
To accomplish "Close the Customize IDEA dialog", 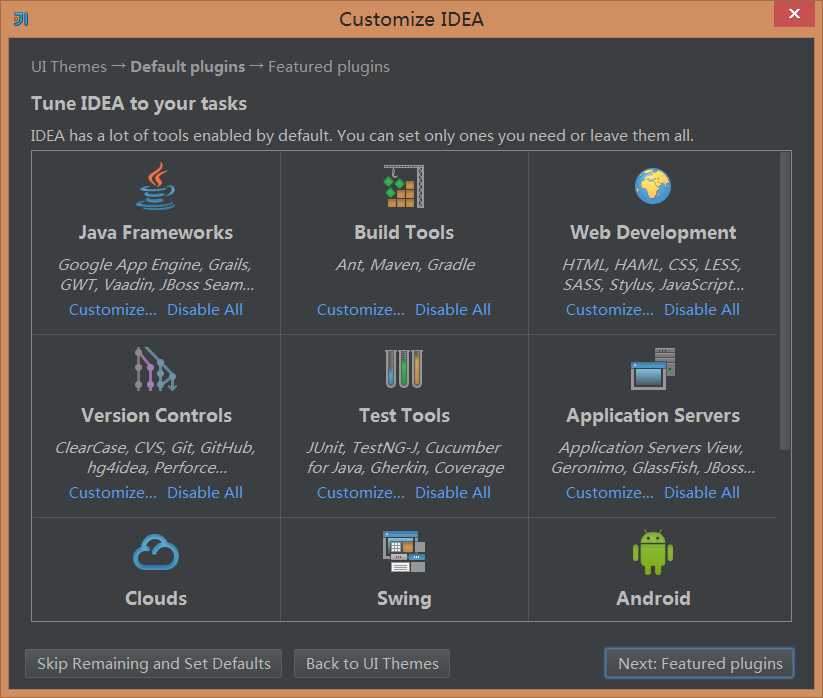I will tap(794, 13).
